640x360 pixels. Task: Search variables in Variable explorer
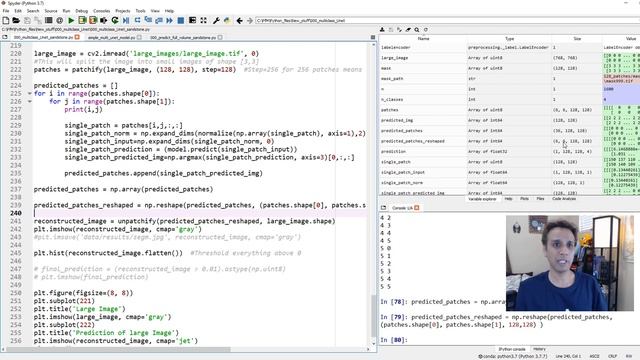pyautogui.click(x=417, y=29)
